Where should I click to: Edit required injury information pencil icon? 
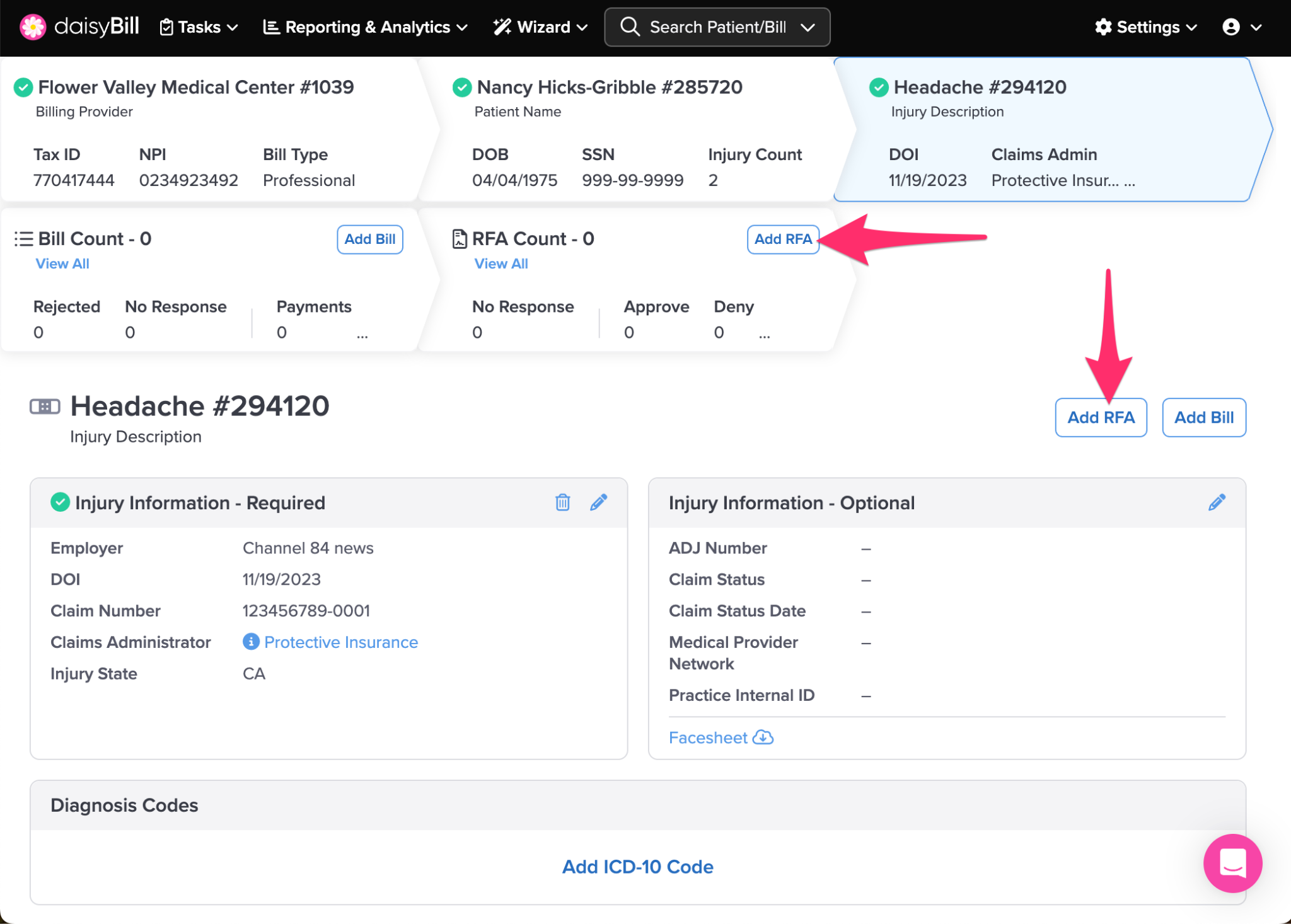pyautogui.click(x=598, y=502)
